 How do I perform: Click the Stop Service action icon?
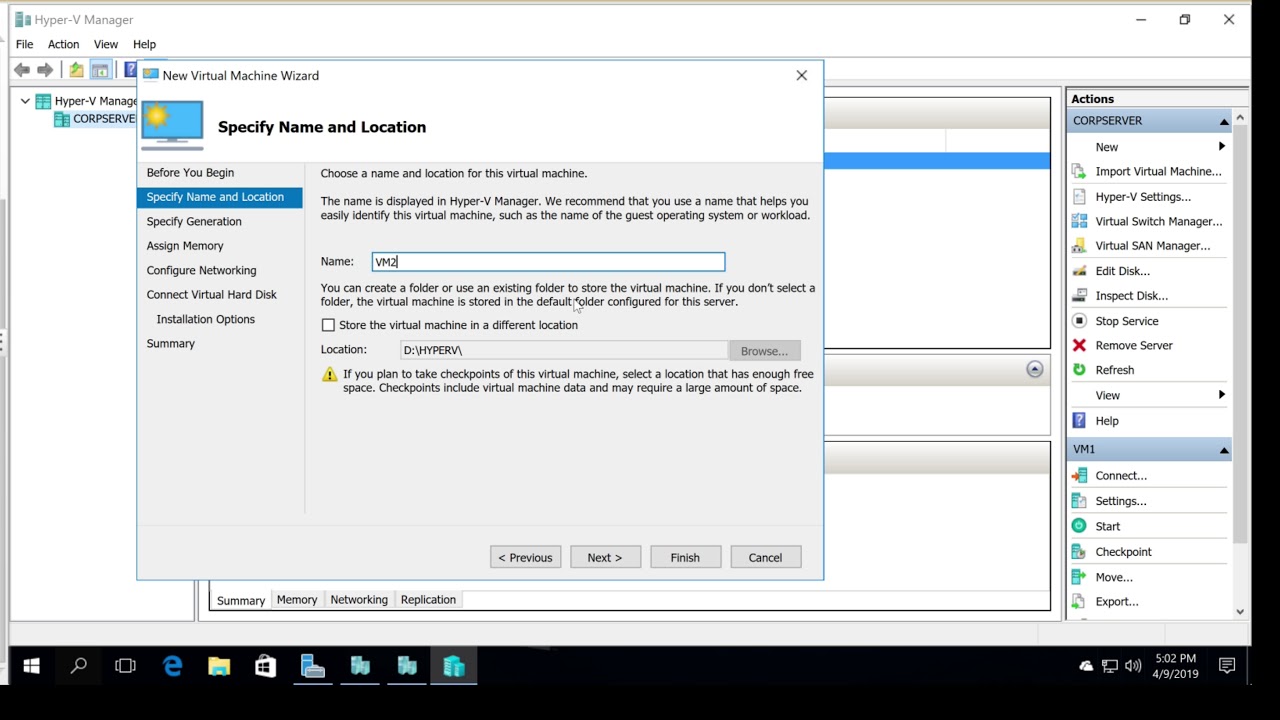click(x=1079, y=321)
